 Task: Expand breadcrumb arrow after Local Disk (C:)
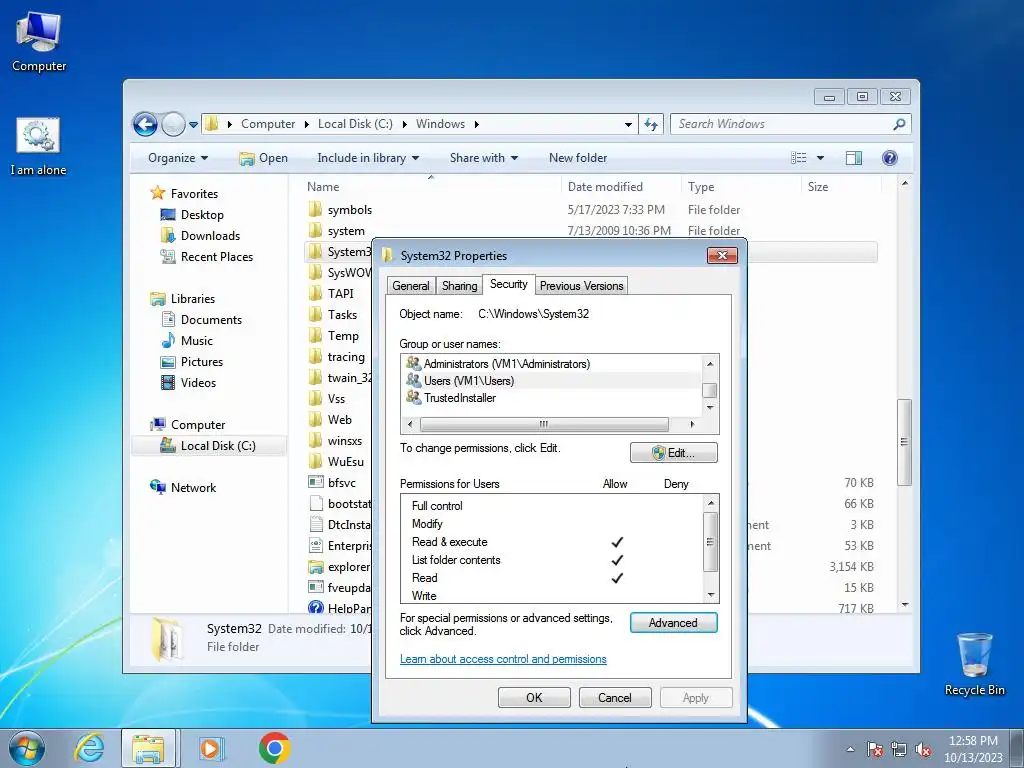[x=404, y=124]
